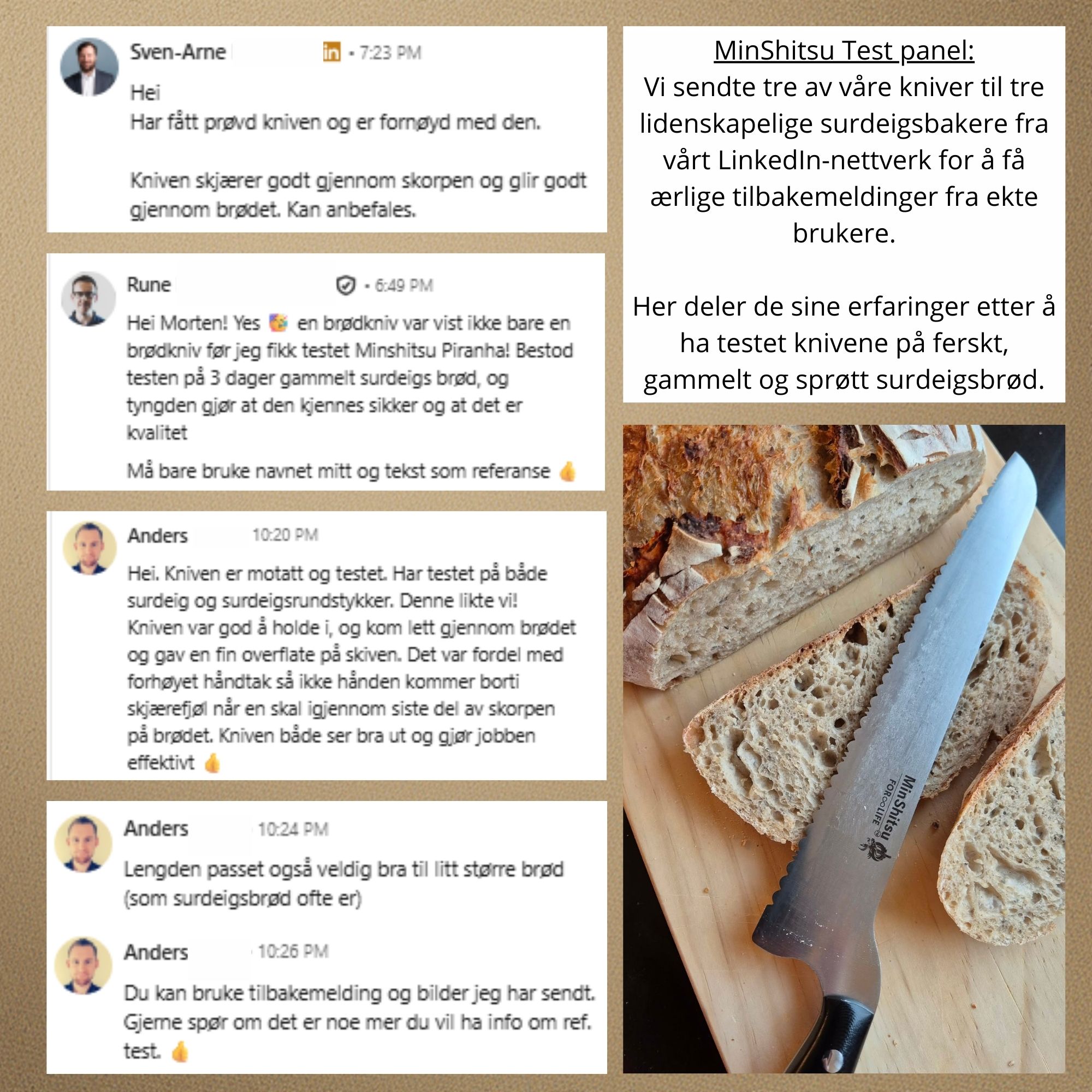Click the 6:49 PM timestamp
Image resolution: width=1092 pixels, height=1092 pixels.
[x=403, y=286]
